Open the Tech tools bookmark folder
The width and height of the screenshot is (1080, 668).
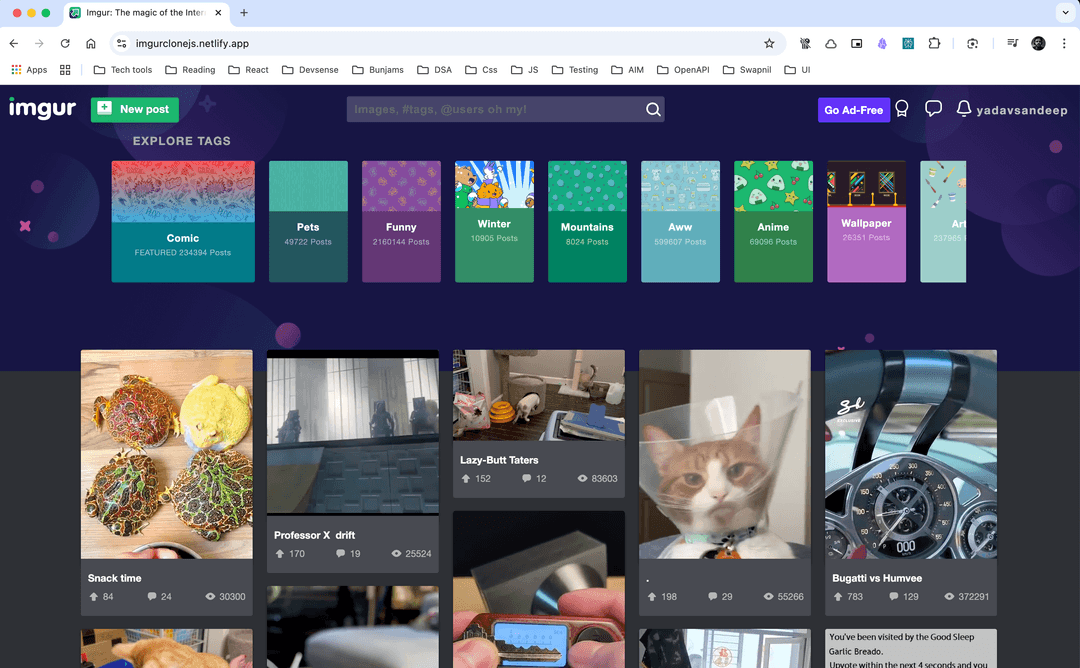pos(123,70)
